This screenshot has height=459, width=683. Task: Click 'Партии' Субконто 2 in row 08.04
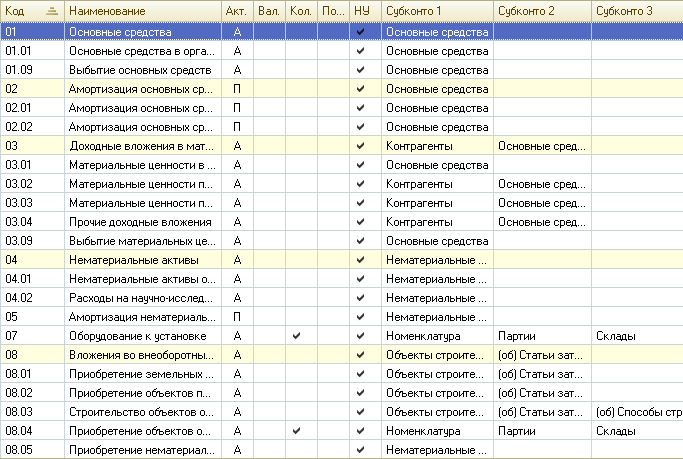click(517, 431)
